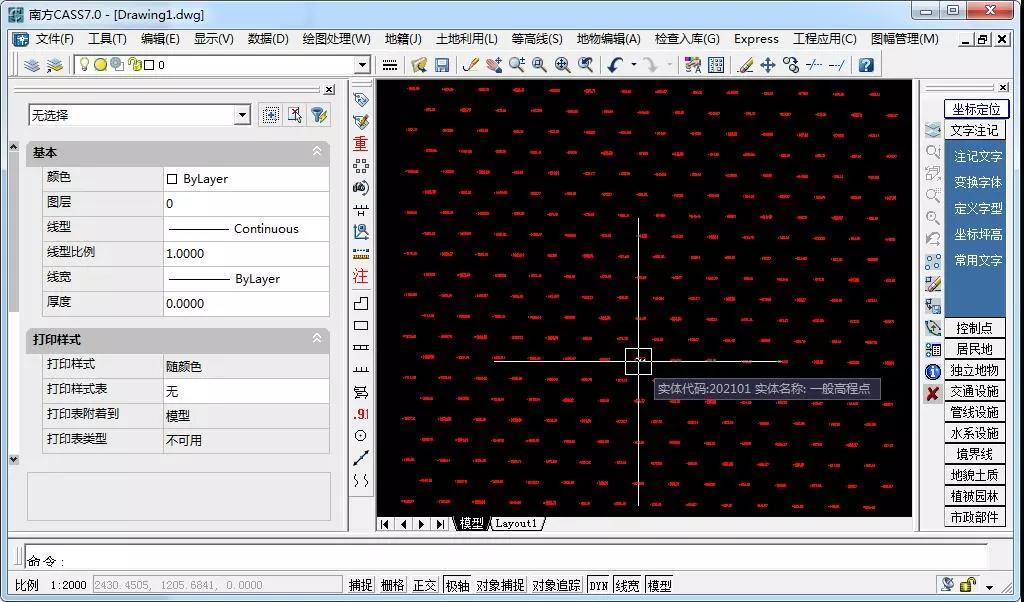Image resolution: width=1024 pixels, height=602 pixels.
Task: Click the layer color swatch in layer dropdown
Action: tap(150, 65)
